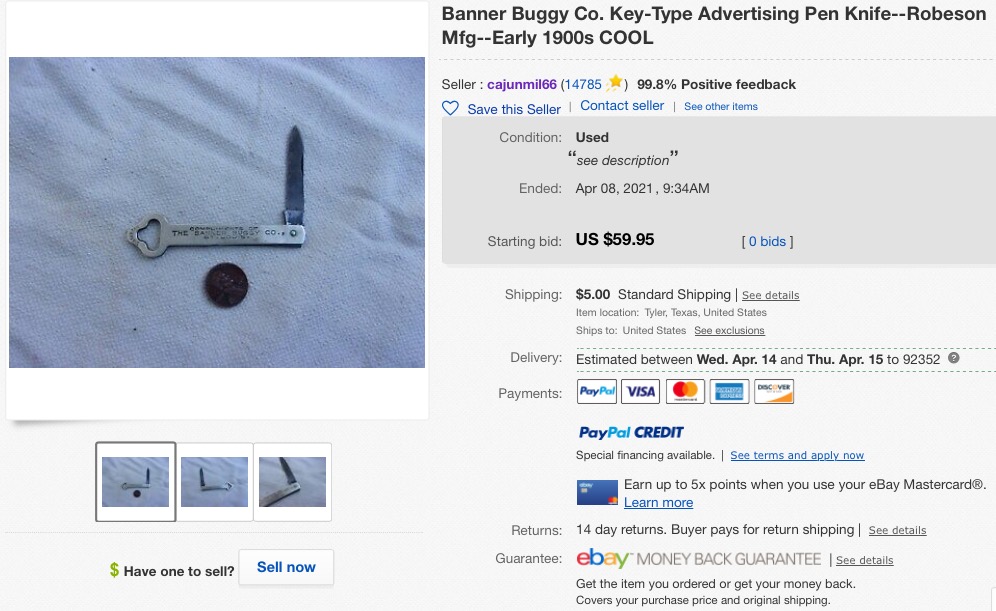Open shipping See details link
The height and width of the screenshot is (611, 996).
pyautogui.click(x=771, y=295)
